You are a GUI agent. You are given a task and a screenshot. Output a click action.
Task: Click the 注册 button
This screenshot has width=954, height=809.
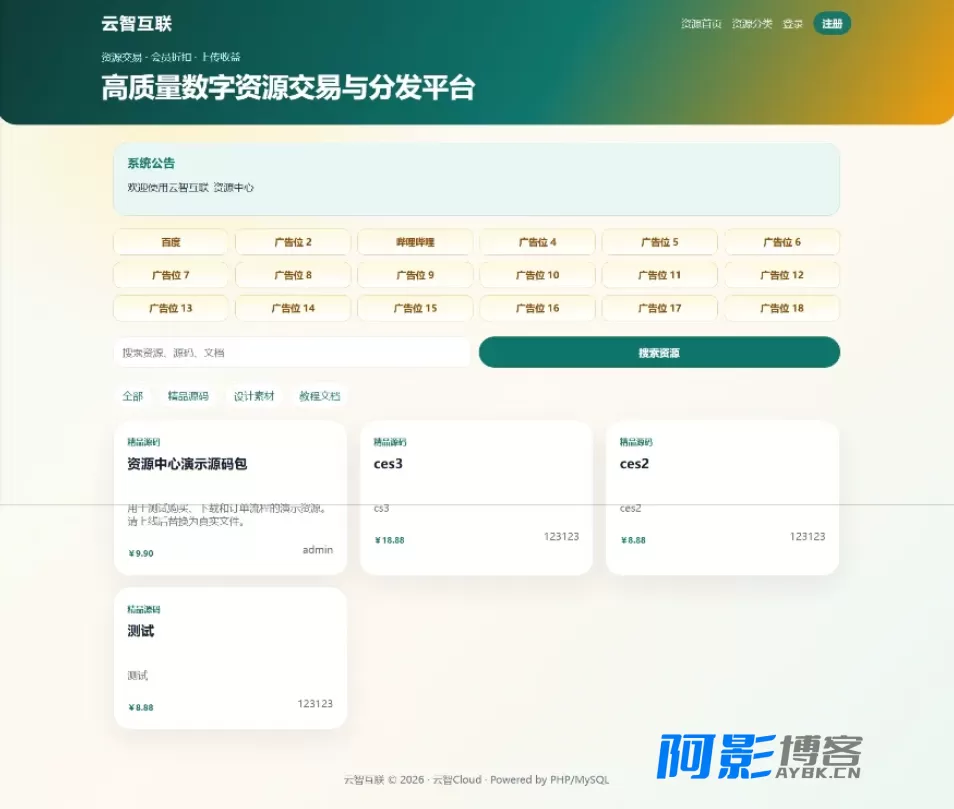click(832, 24)
